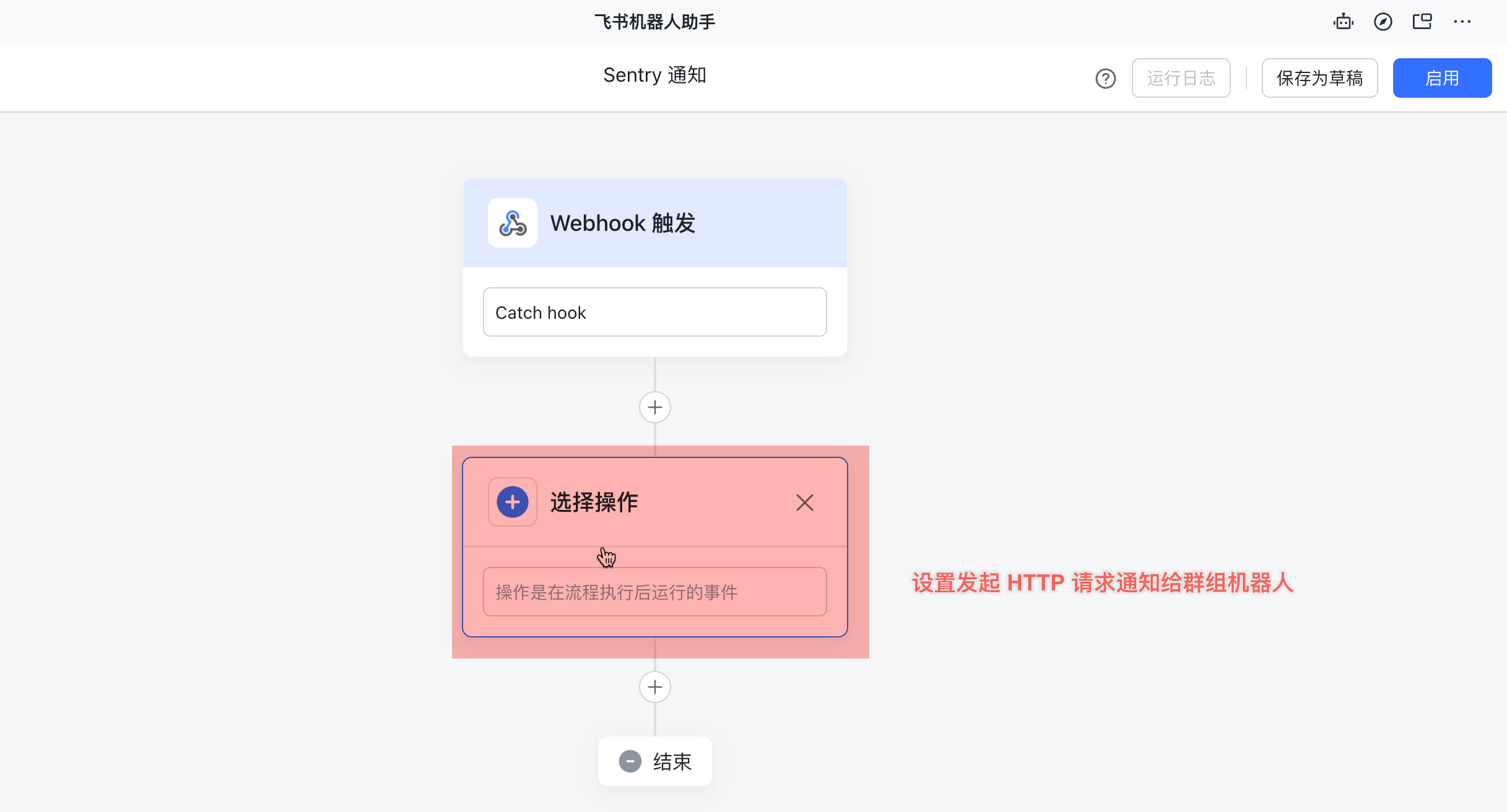Click the Sentry 通知 flow title
This screenshot has width=1507, height=812.
(x=655, y=75)
